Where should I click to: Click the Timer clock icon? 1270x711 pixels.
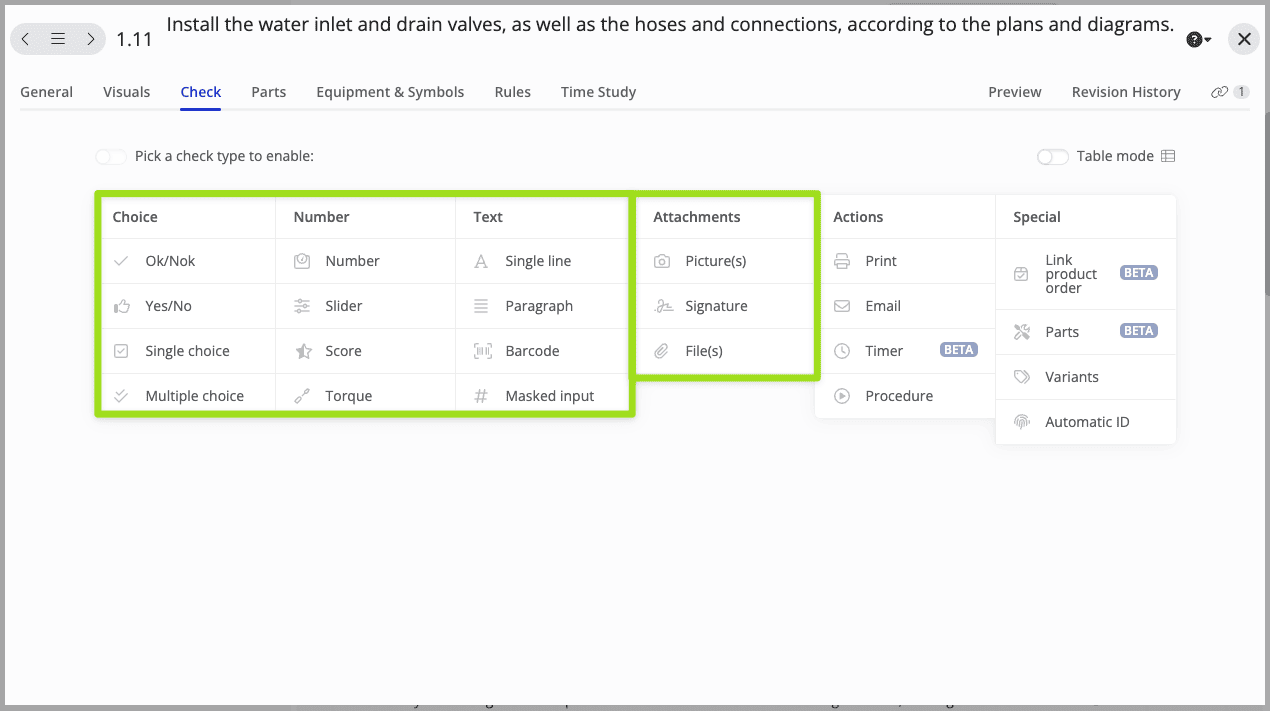tap(842, 351)
